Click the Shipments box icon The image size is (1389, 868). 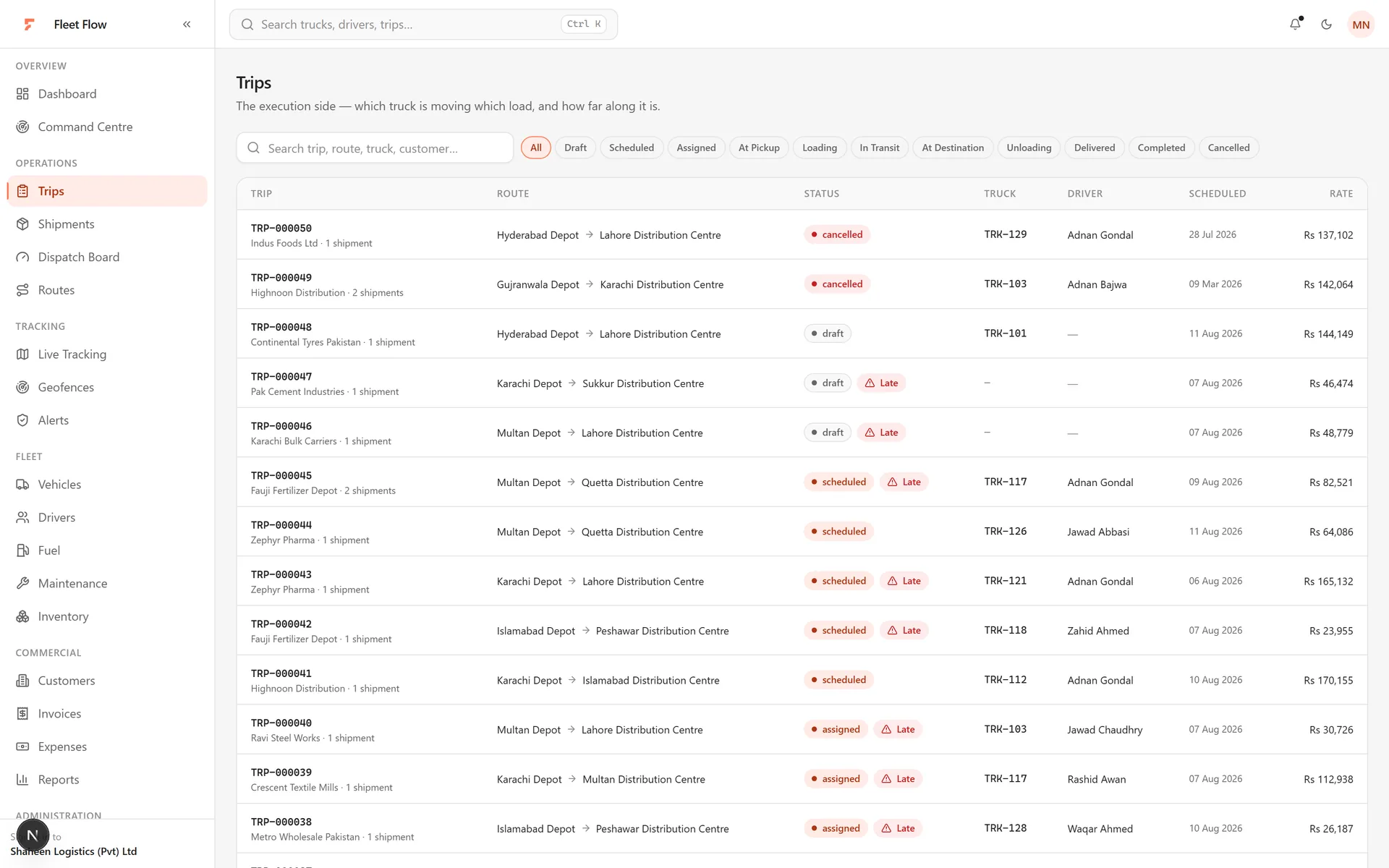(x=23, y=224)
